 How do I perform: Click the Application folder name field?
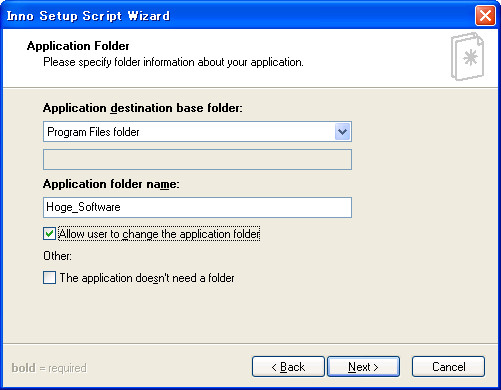coord(197,207)
